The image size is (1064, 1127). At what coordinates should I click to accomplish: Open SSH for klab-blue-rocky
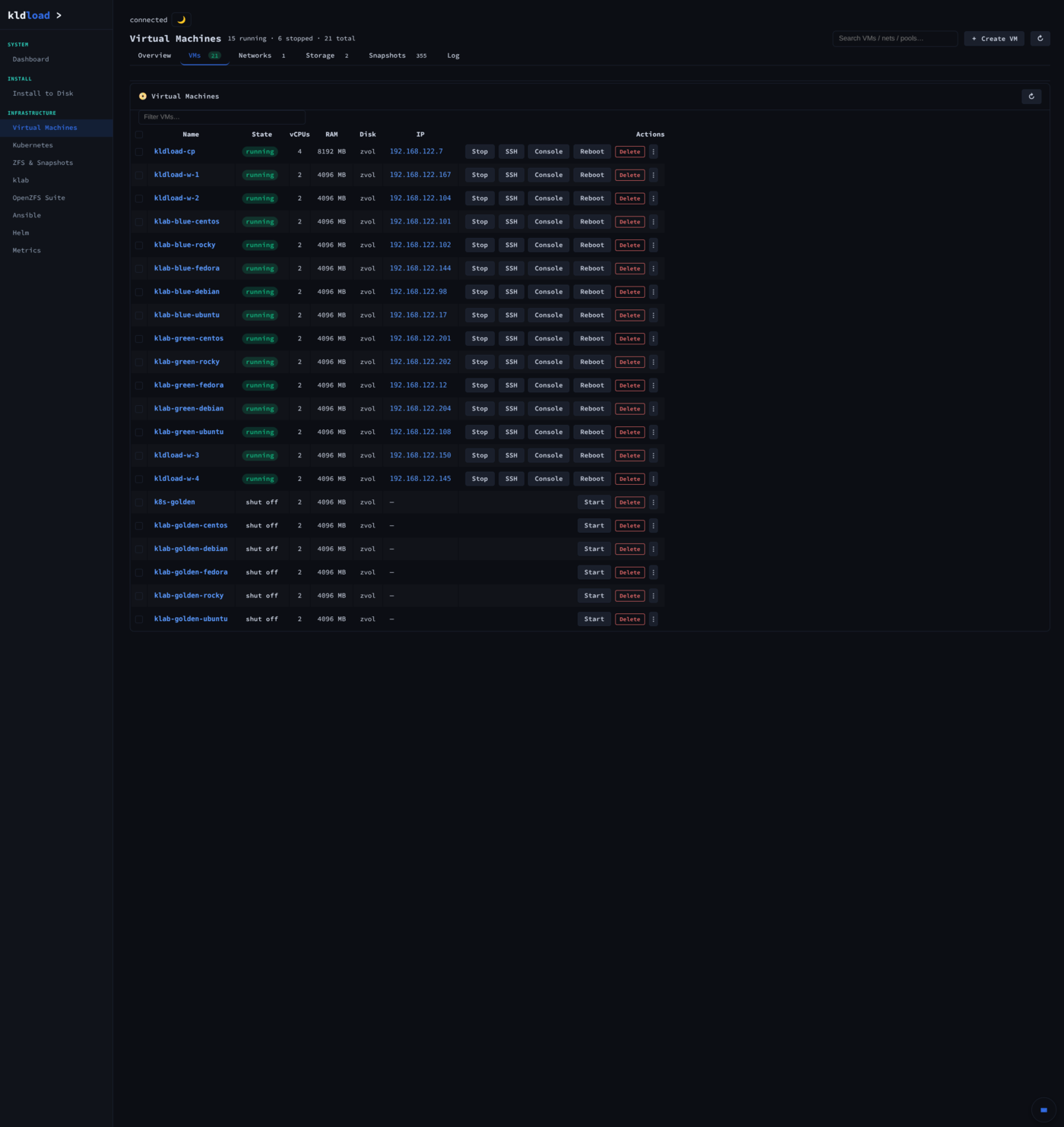click(511, 245)
